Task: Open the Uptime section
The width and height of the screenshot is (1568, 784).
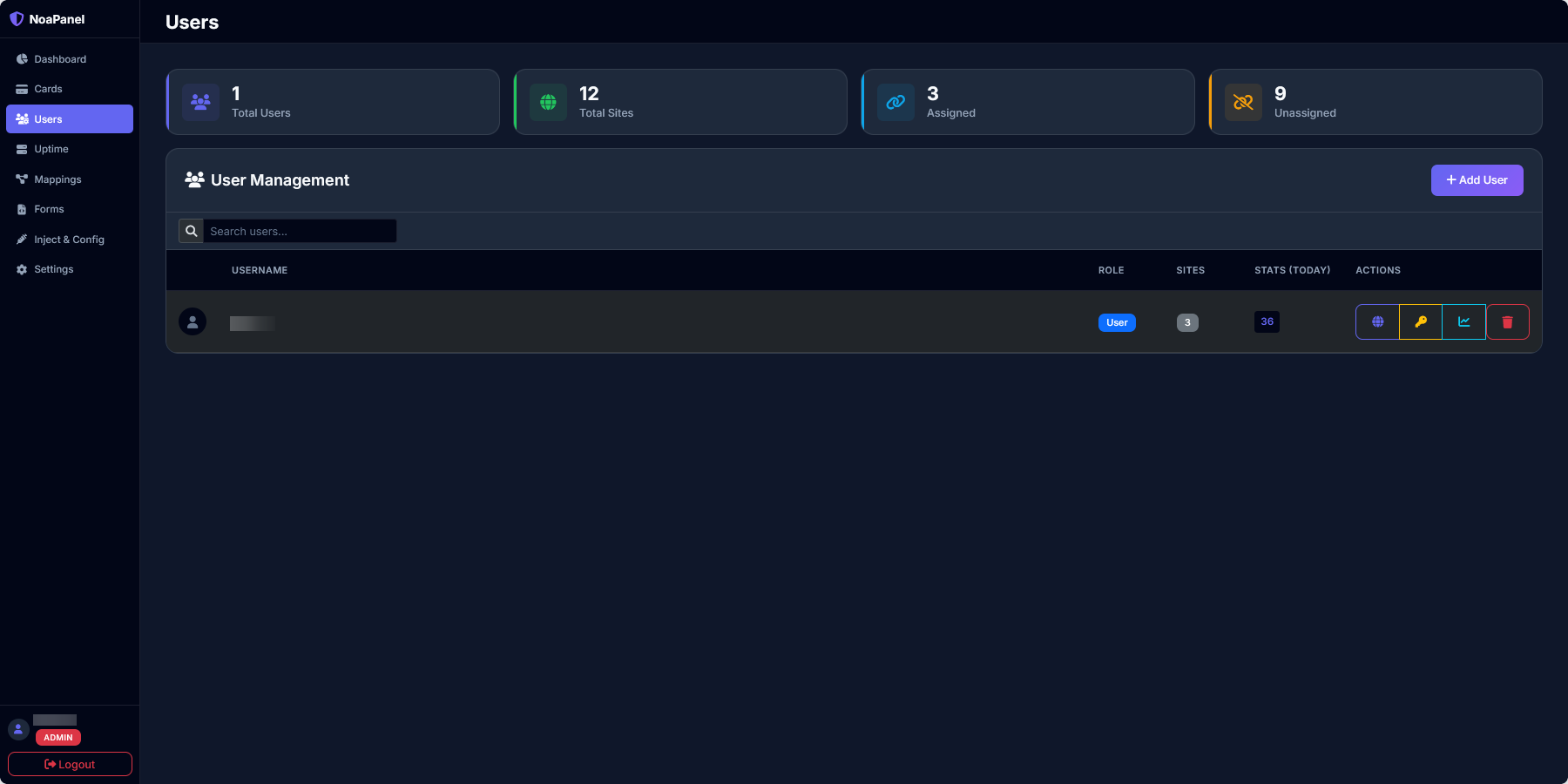Action: tap(51, 149)
